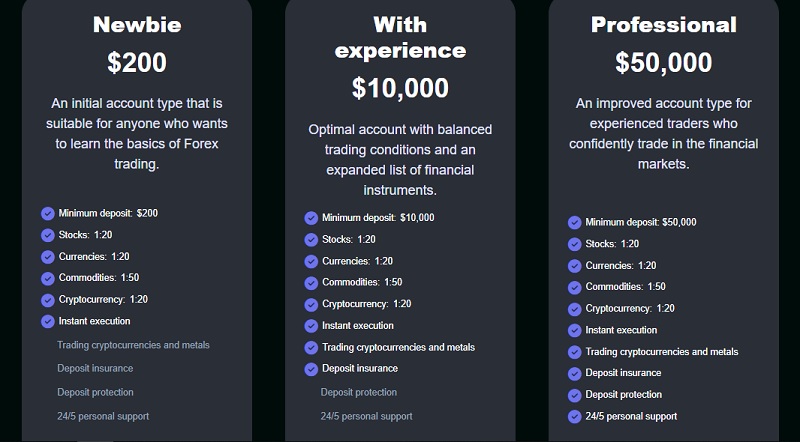
Task: Select the Professional plan heading
Action: 664,24
